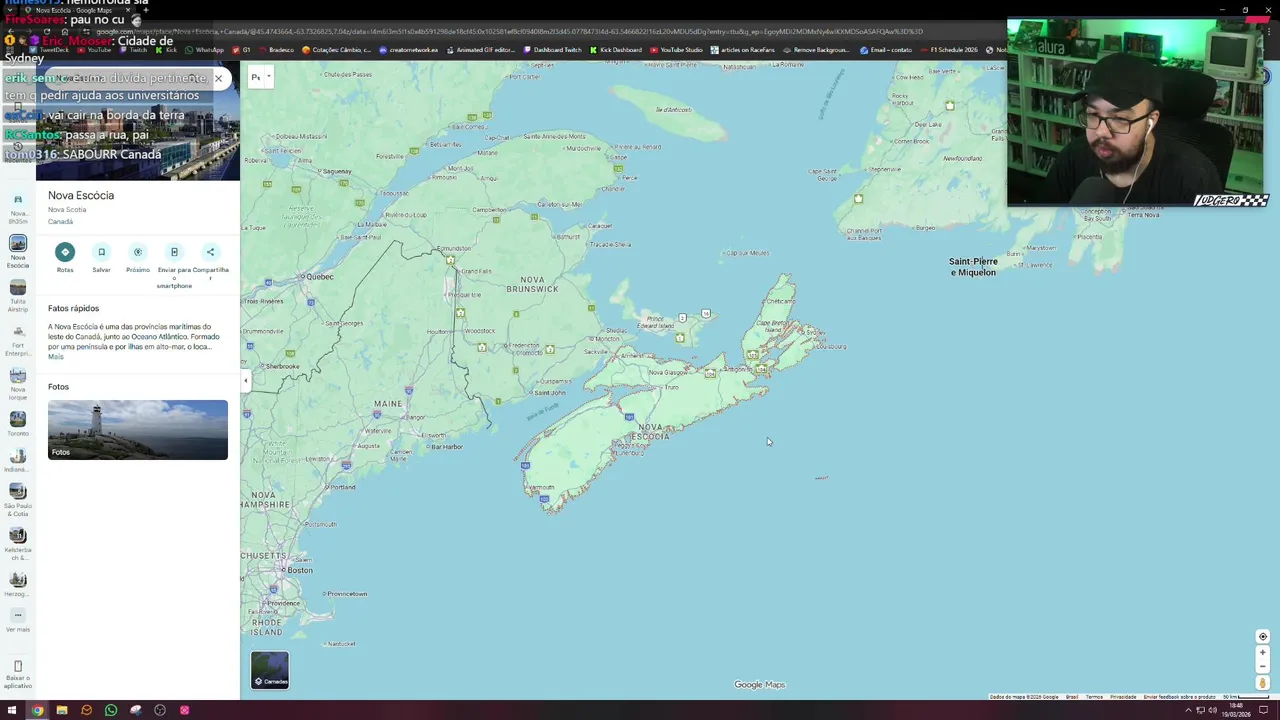Open the Kick Dashboard bookmark
1280x720 pixels.
pos(615,50)
